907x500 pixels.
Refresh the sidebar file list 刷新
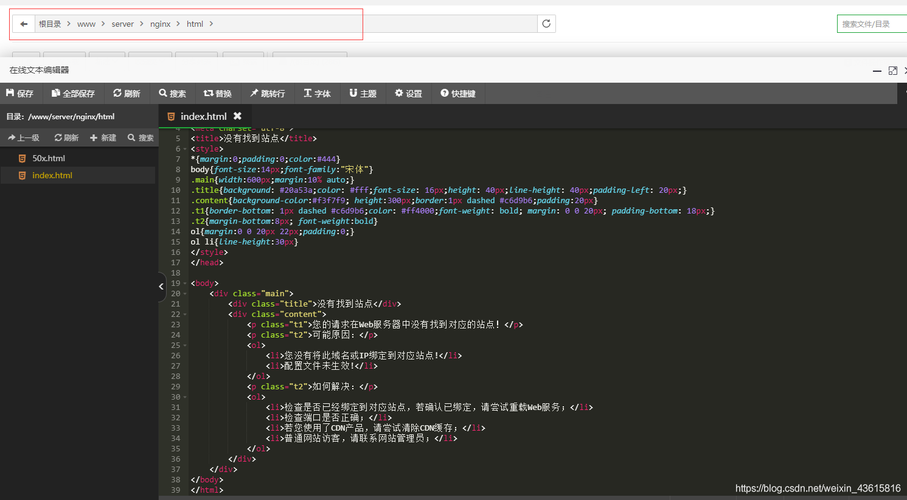pos(67,138)
